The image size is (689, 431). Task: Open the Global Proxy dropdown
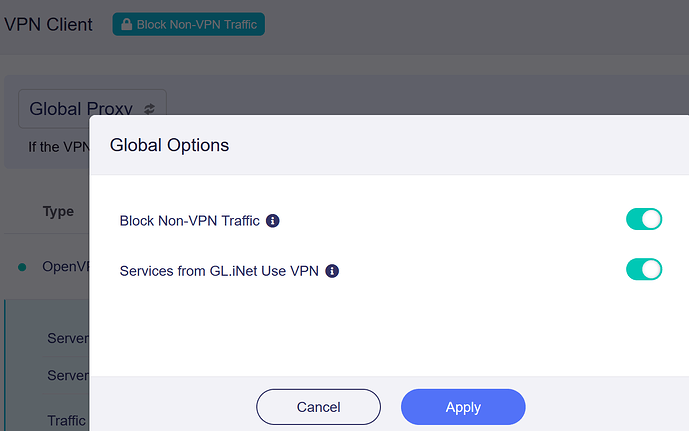pyautogui.click(x=92, y=108)
